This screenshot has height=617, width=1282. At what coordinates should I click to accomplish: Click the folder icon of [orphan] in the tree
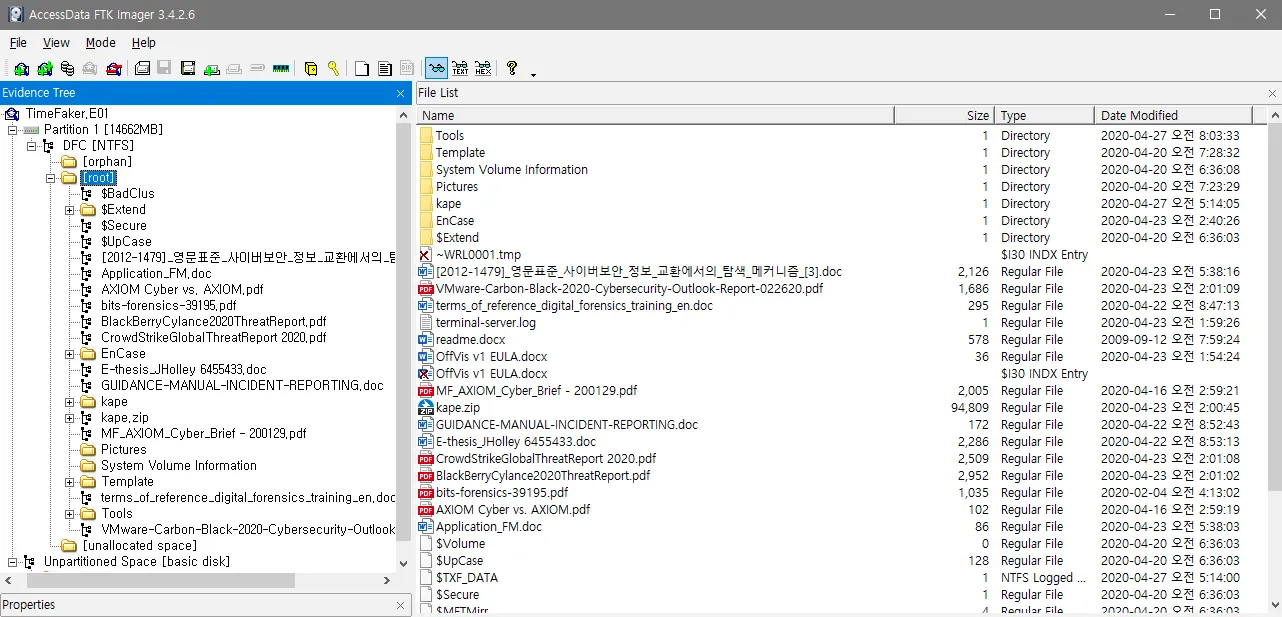(x=69, y=162)
